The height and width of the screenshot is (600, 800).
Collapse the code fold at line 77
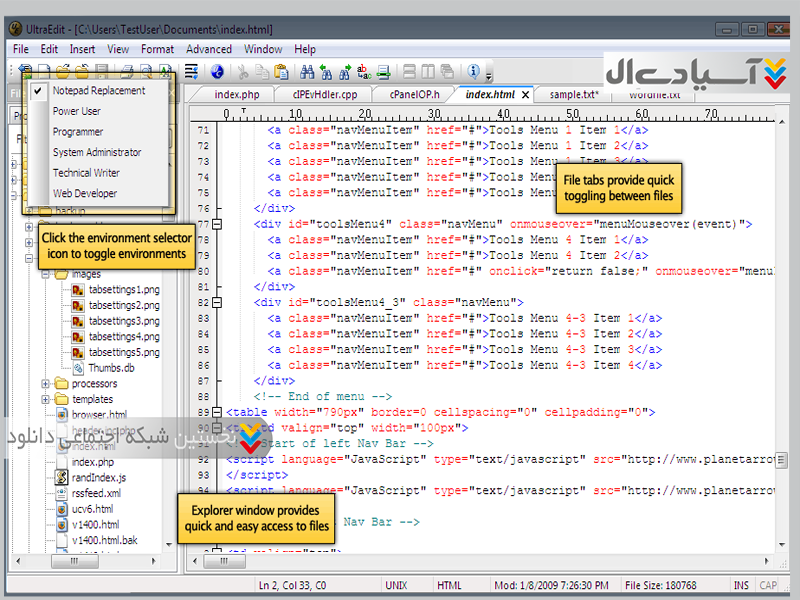tap(218, 225)
